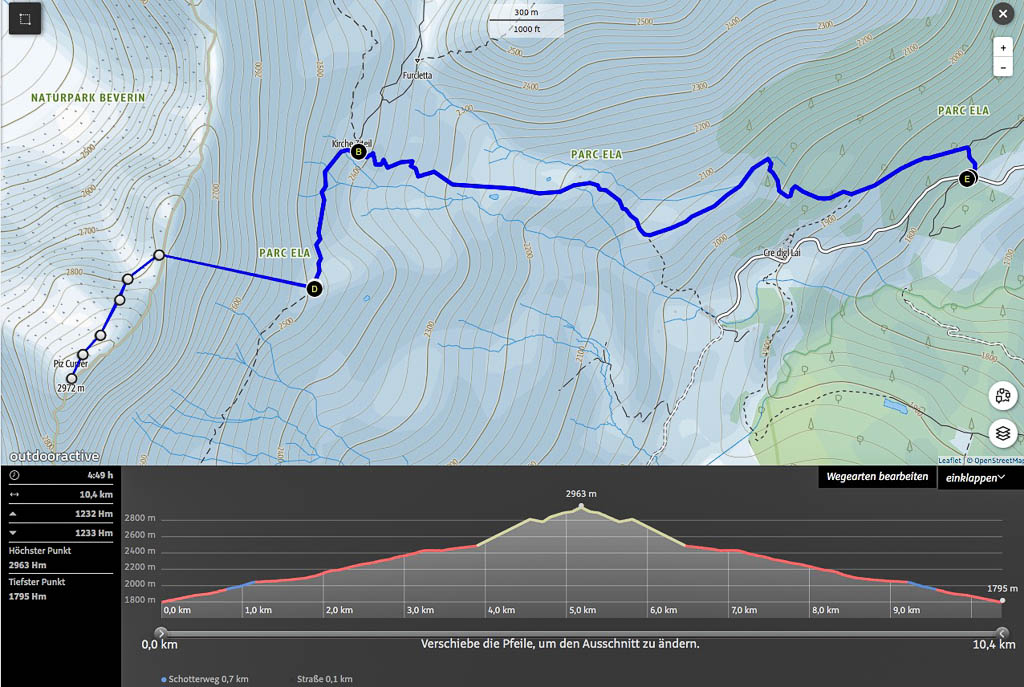The image size is (1024, 687).
Task: Zoom out on the map
Action: coord(1002,68)
